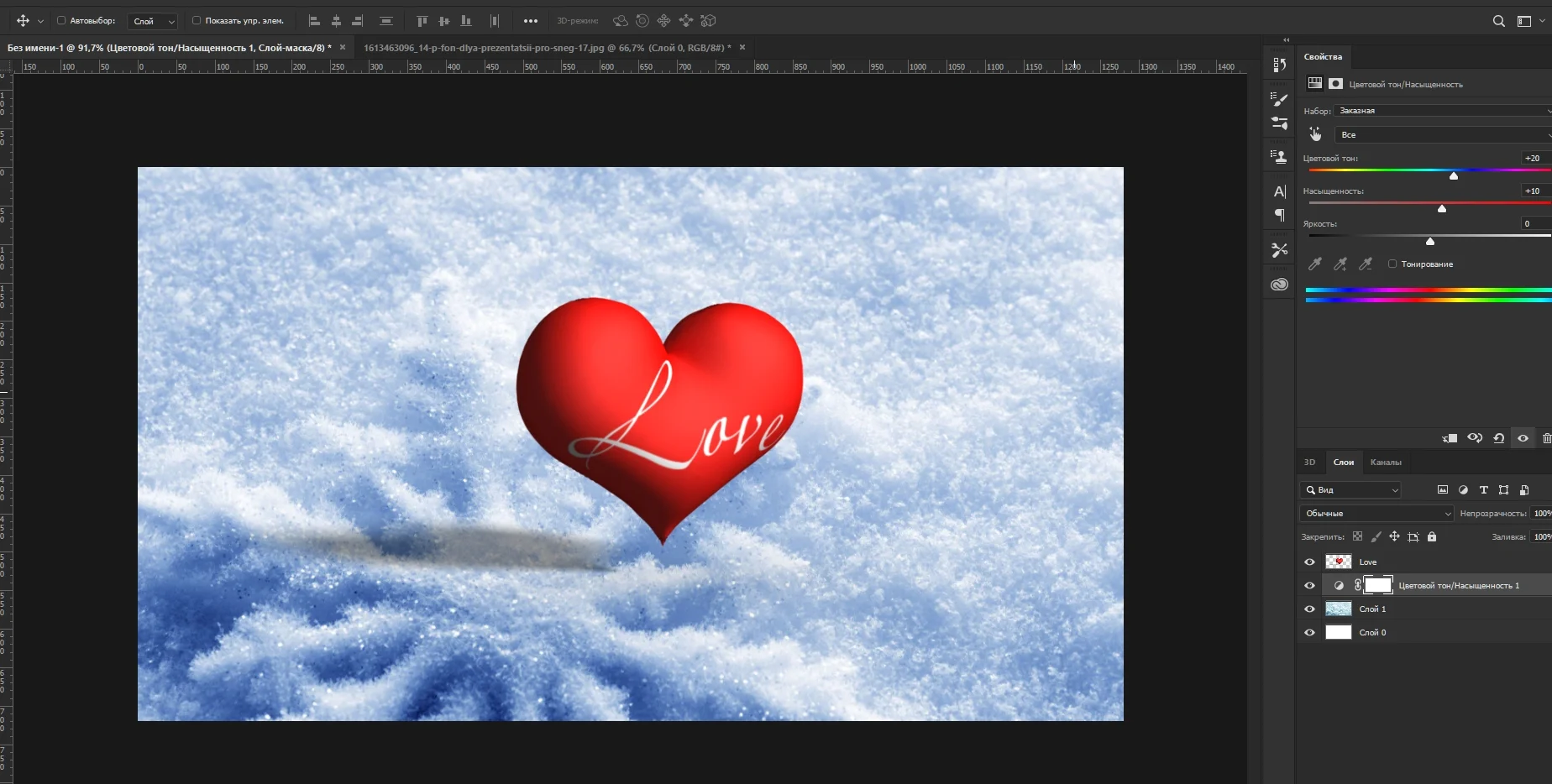Click the delete adjustment layer trash icon
The image size is (1552, 784).
1546,437
